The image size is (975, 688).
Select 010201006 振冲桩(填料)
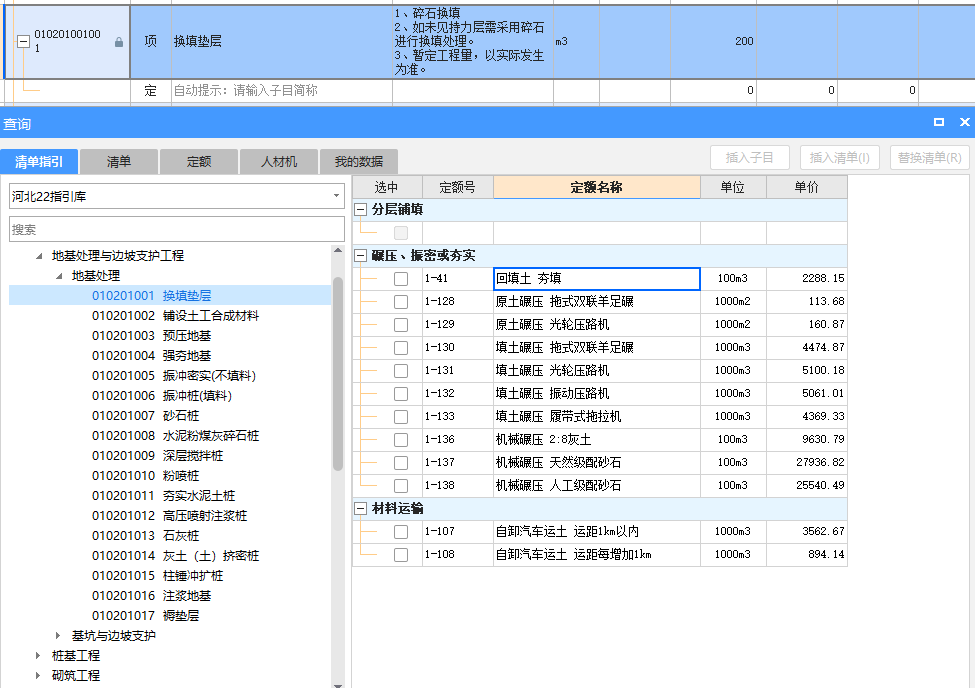point(162,396)
